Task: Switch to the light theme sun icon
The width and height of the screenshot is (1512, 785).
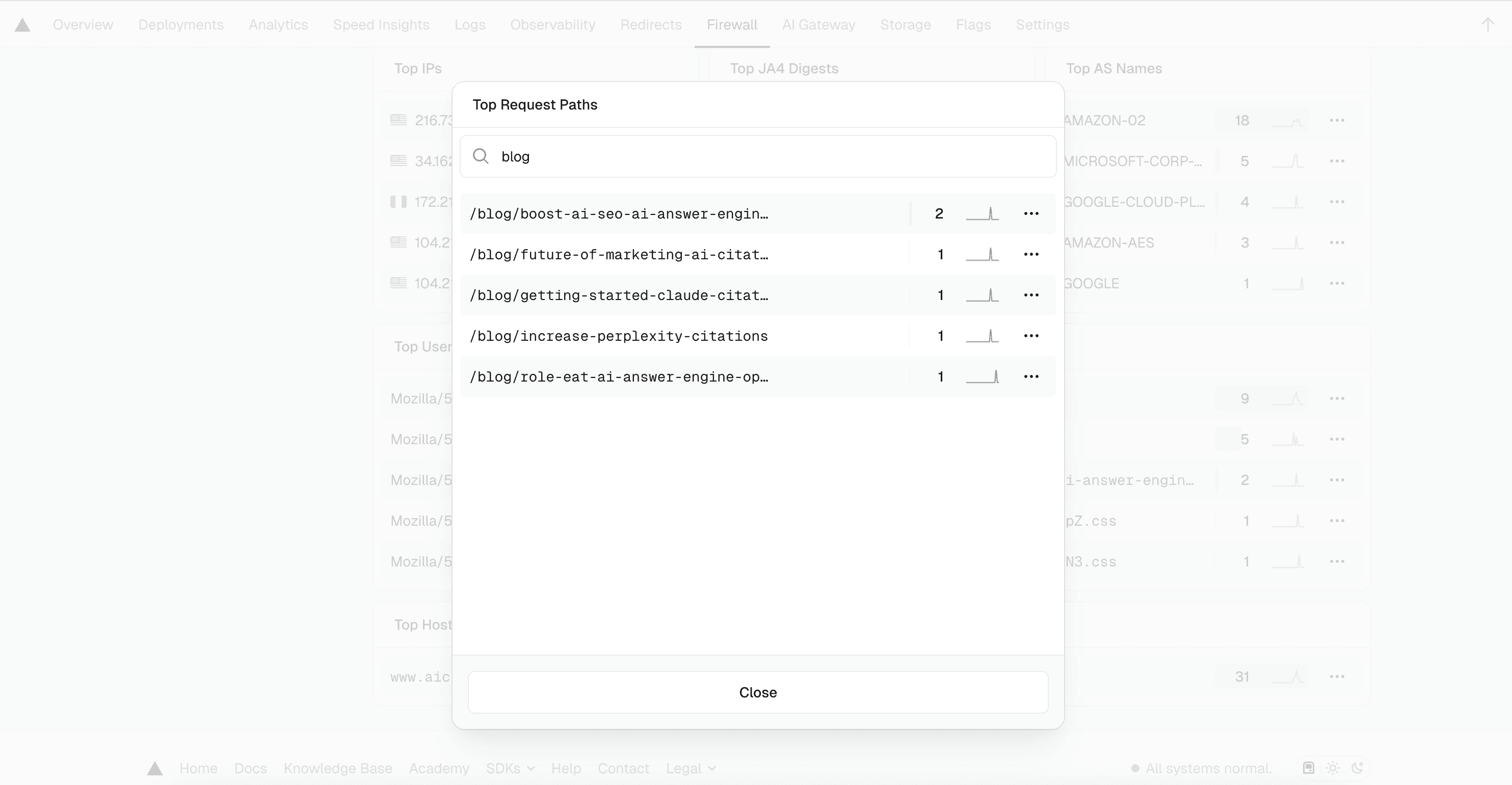Action: pyautogui.click(x=1333, y=768)
